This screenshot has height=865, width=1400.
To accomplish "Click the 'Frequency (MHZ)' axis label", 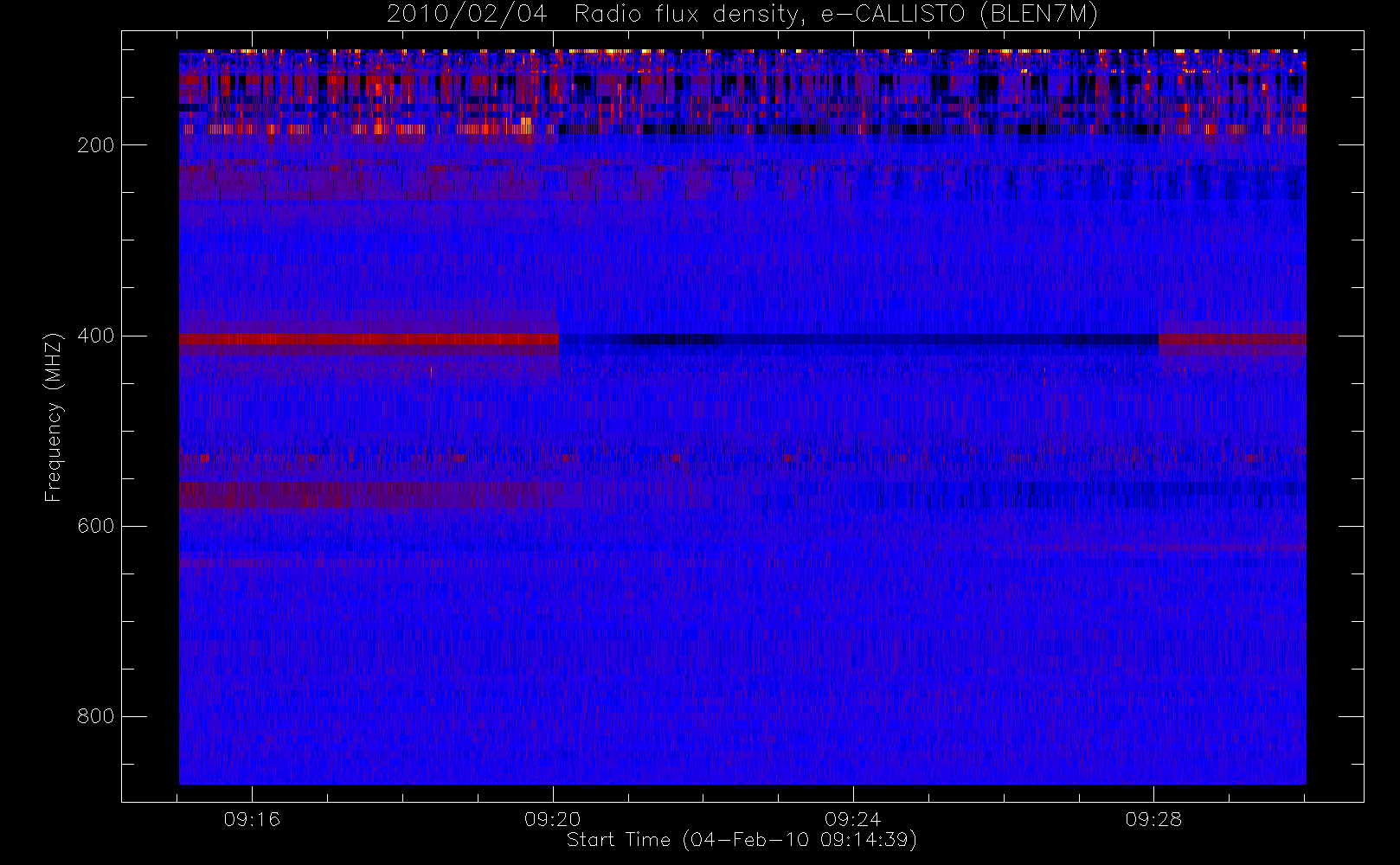I will pyautogui.click(x=54, y=416).
